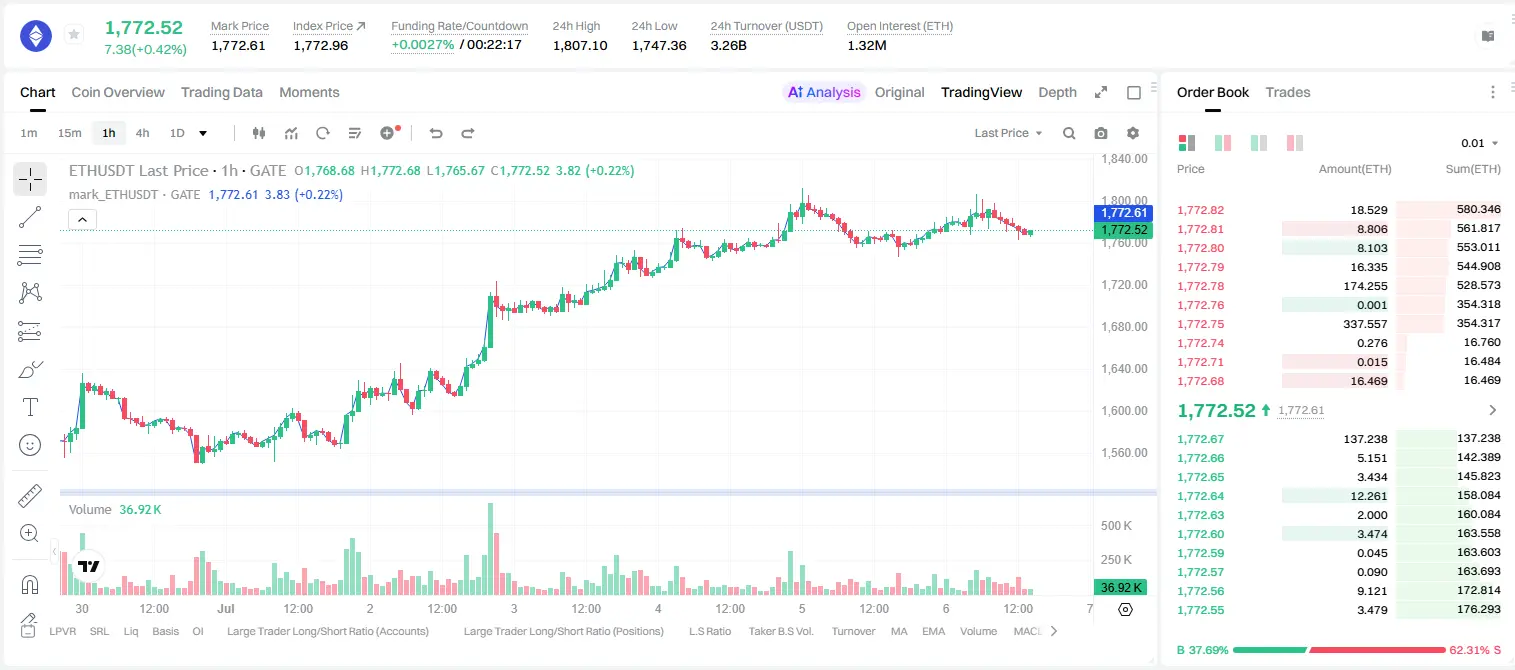Show only sell orders in order book
This screenshot has height=670, width=1515.
pos(1295,143)
